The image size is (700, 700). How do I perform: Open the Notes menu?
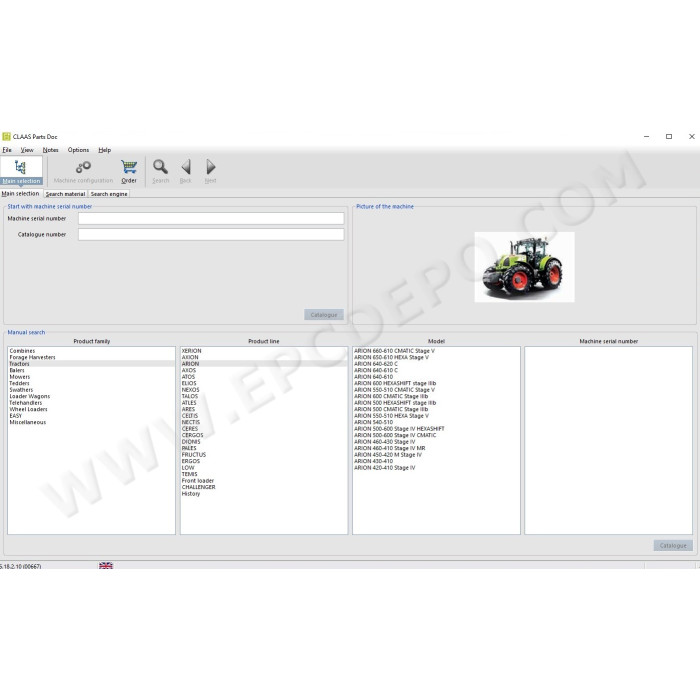(x=50, y=150)
